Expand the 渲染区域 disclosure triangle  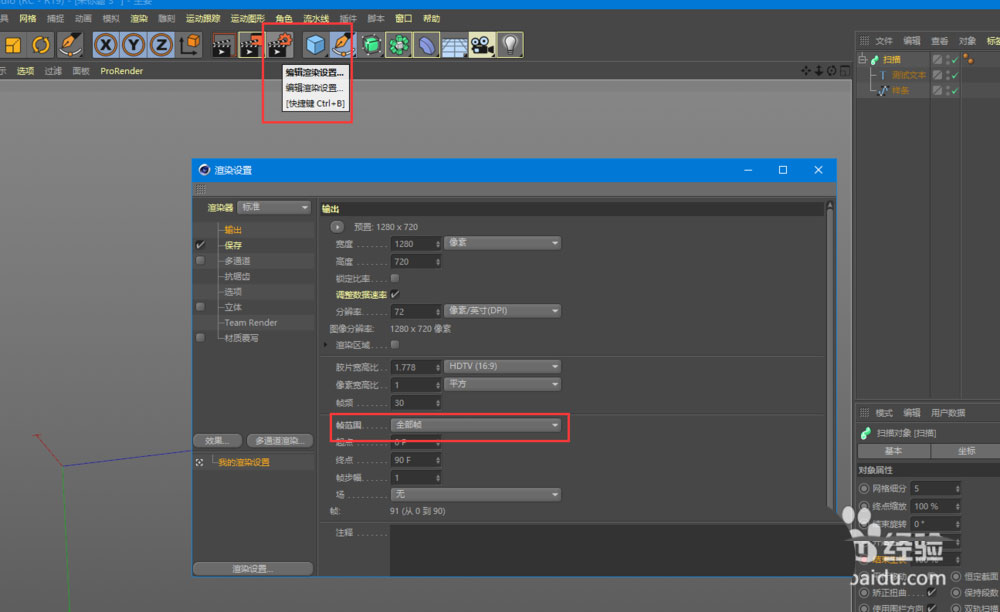(326, 345)
